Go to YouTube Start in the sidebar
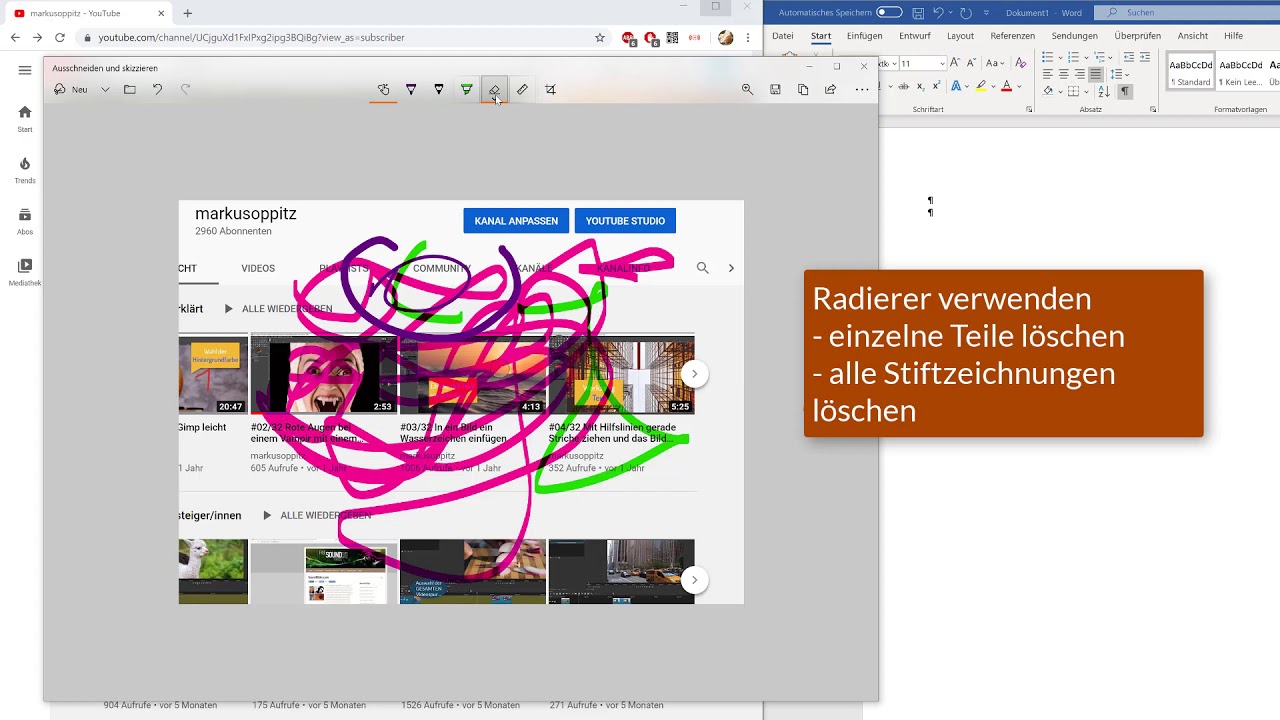1280x720 pixels. 25,119
